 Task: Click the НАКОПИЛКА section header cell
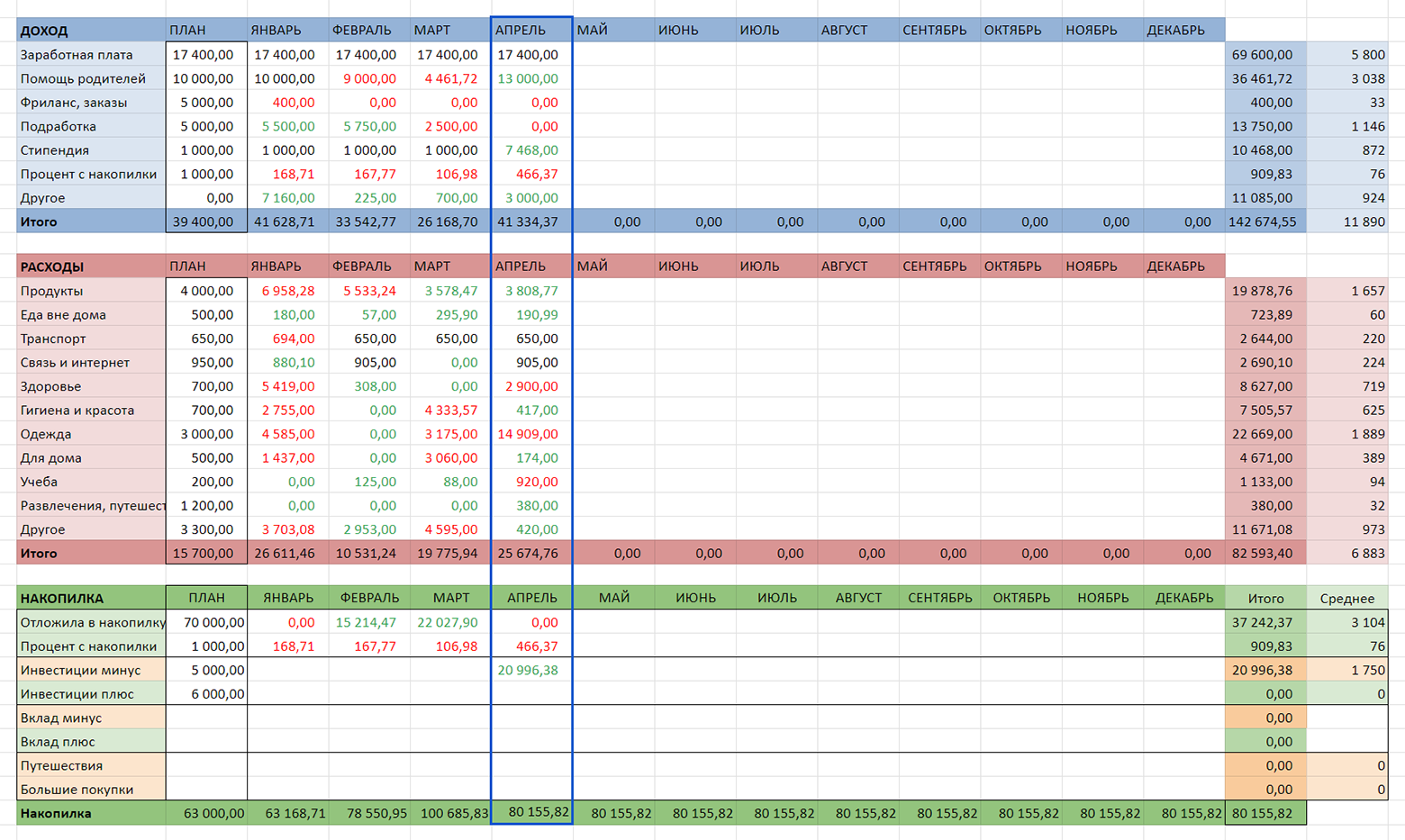coord(91,598)
